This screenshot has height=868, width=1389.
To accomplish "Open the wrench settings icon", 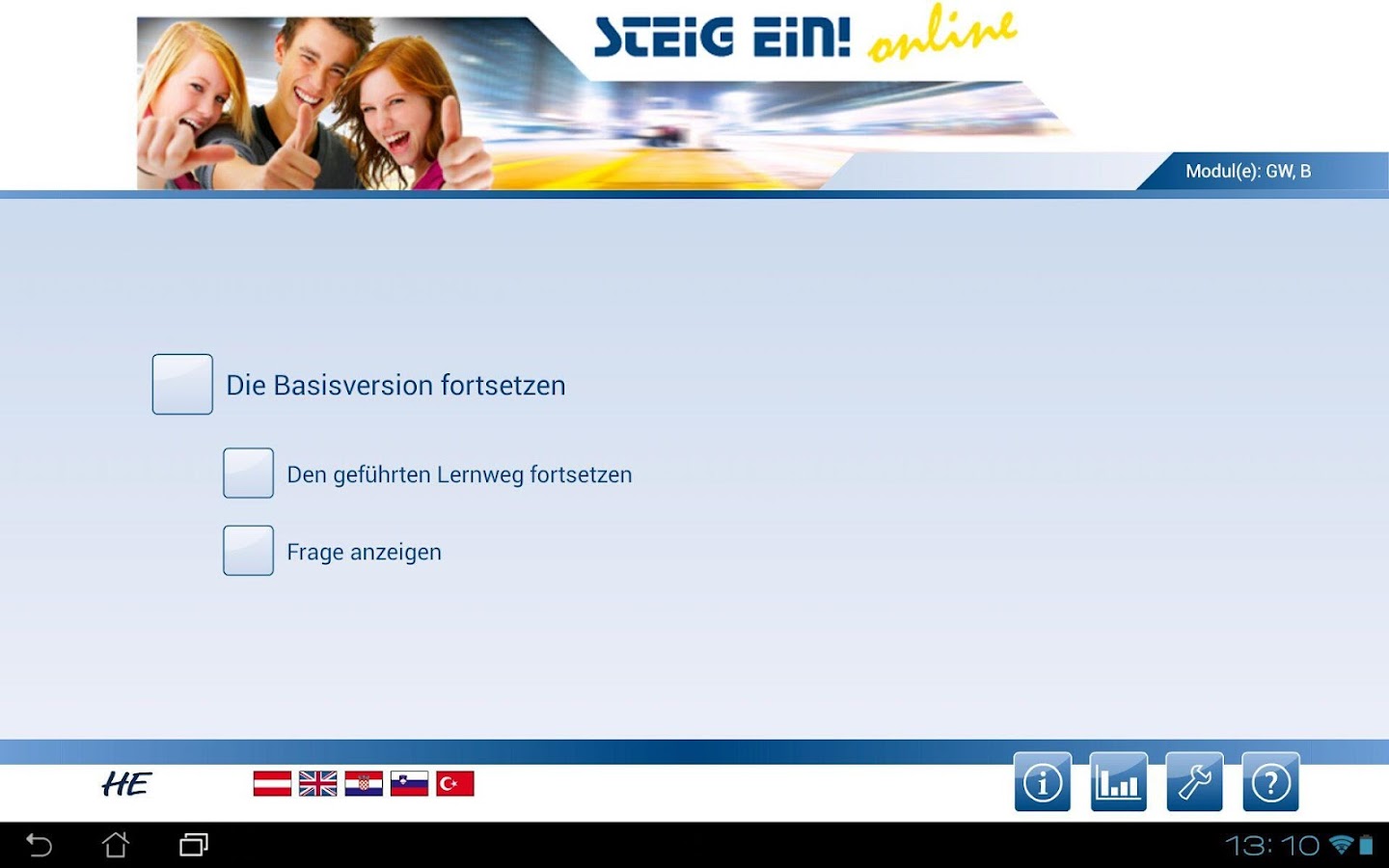I will (1194, 782).
